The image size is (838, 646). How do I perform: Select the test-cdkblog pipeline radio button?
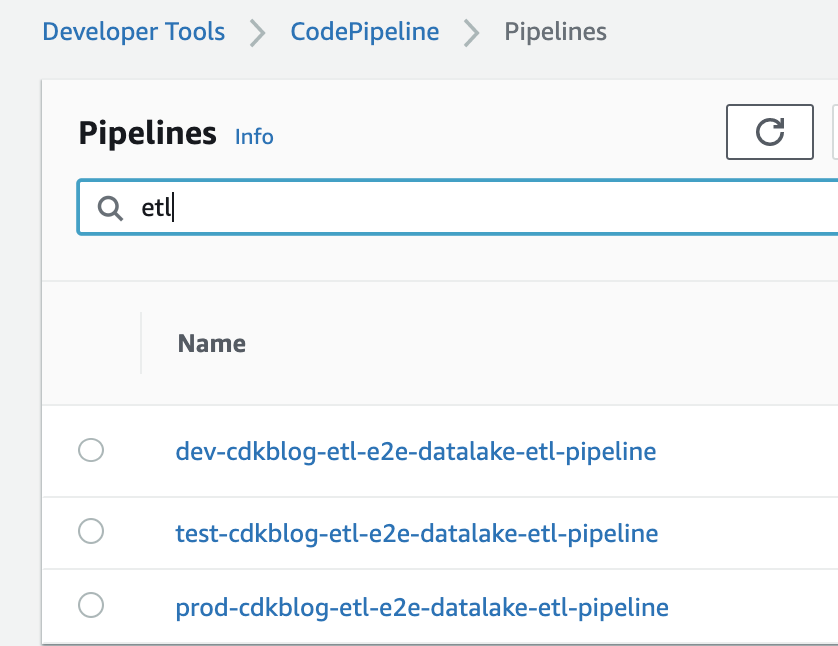tap(91, 532)
